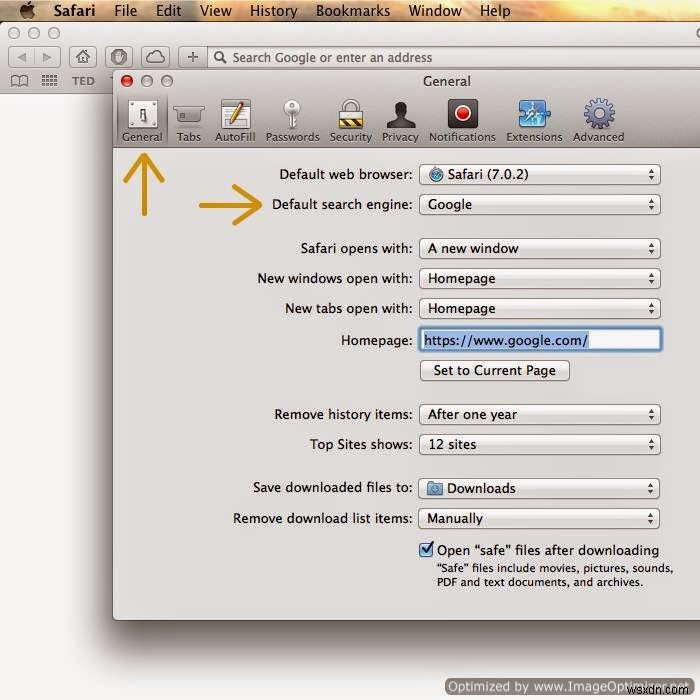Expand the New tabs open with dropdown
Screen dimensions: 700x700
[x=540, y=308]
